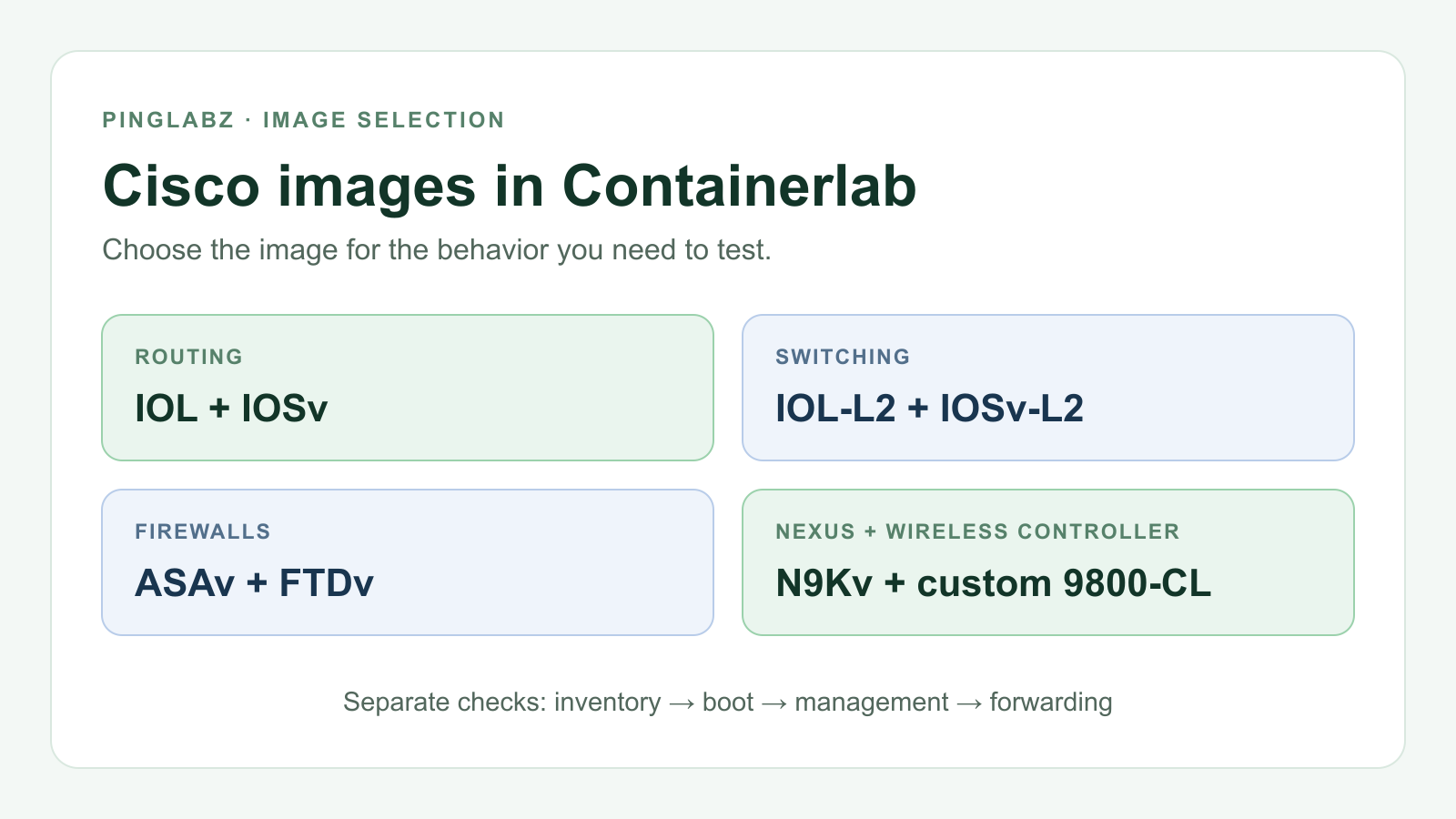The image size is (1456, 819).
Task: Select the FIREWALLS card label
Action: (x=203, y=531)
